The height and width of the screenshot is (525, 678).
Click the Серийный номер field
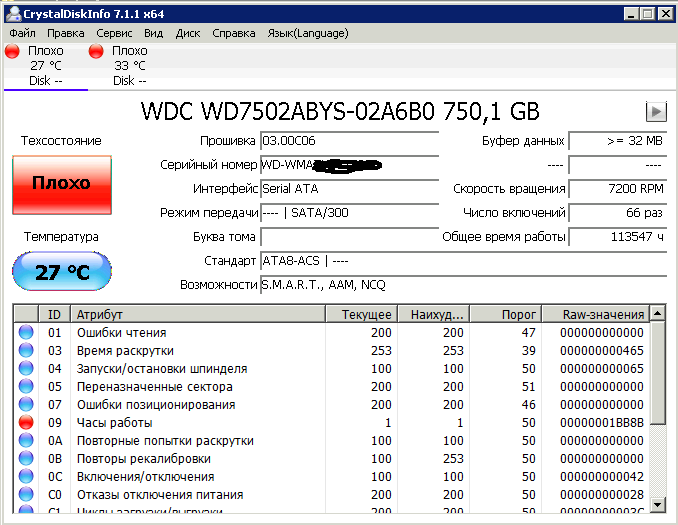(349, 165)
